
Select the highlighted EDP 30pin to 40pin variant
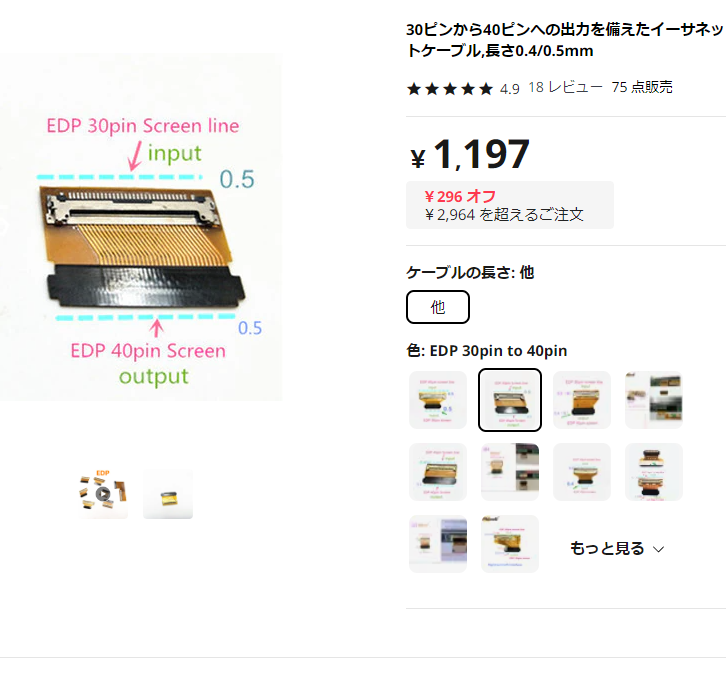[x=510, y=400]
